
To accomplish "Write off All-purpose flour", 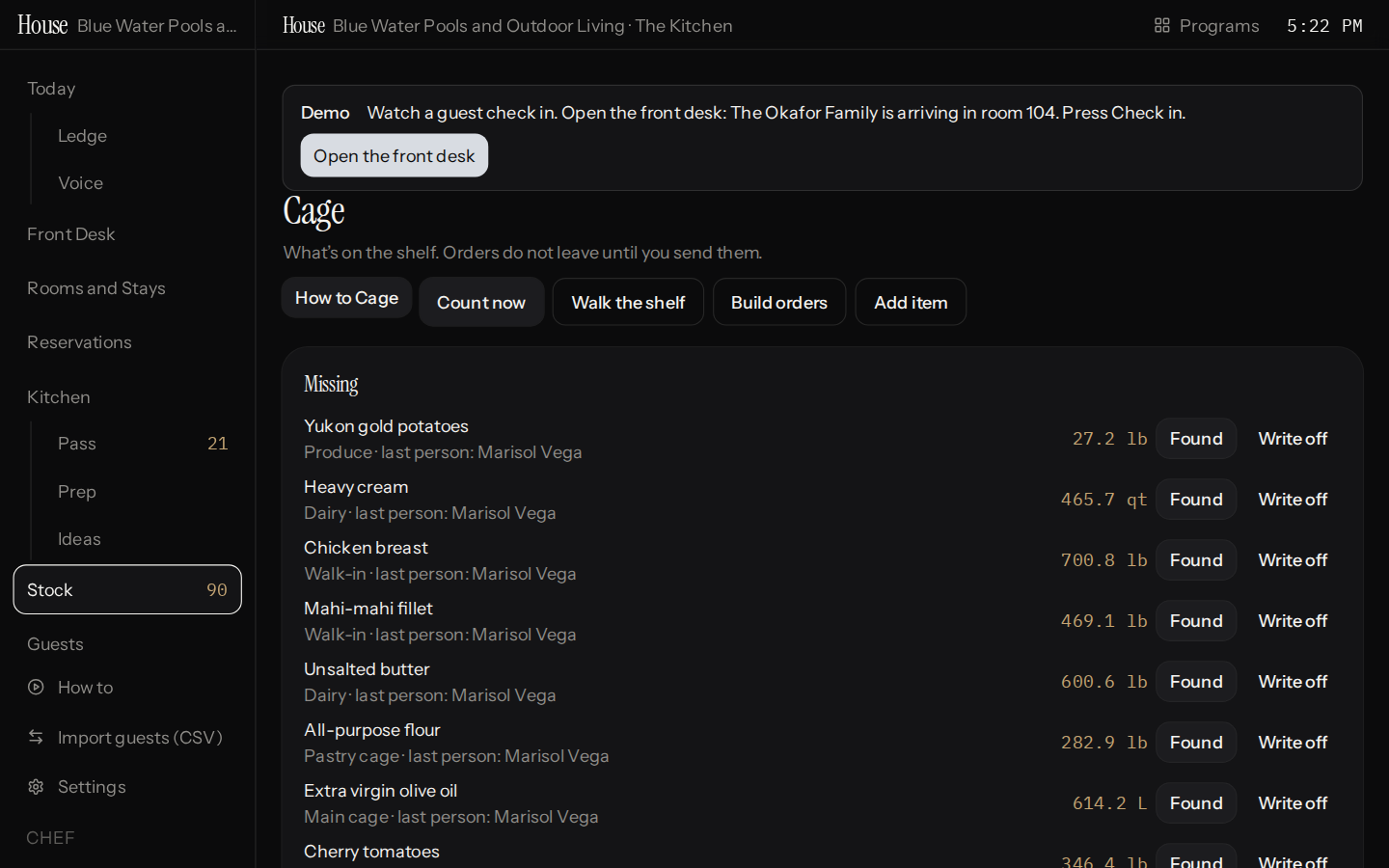I will point(1293,743).
